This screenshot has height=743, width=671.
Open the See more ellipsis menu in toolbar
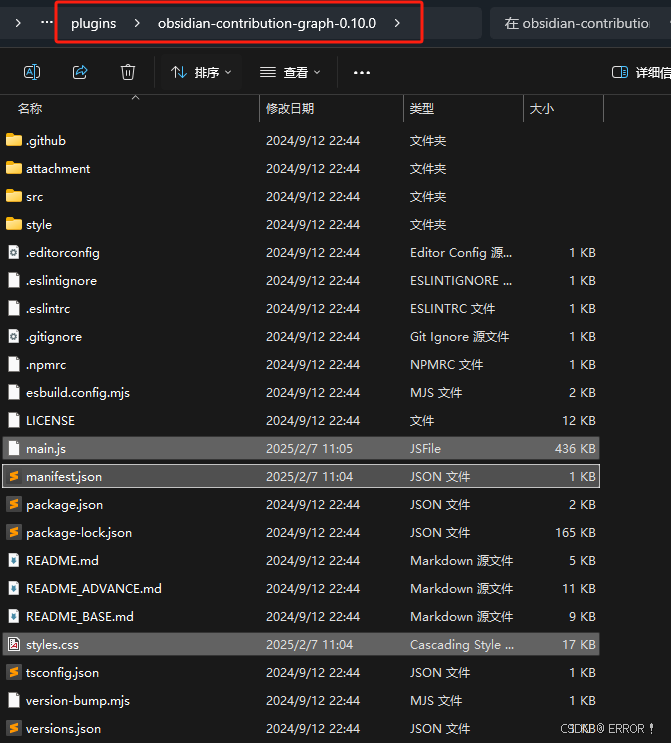(x=362, y=72)
